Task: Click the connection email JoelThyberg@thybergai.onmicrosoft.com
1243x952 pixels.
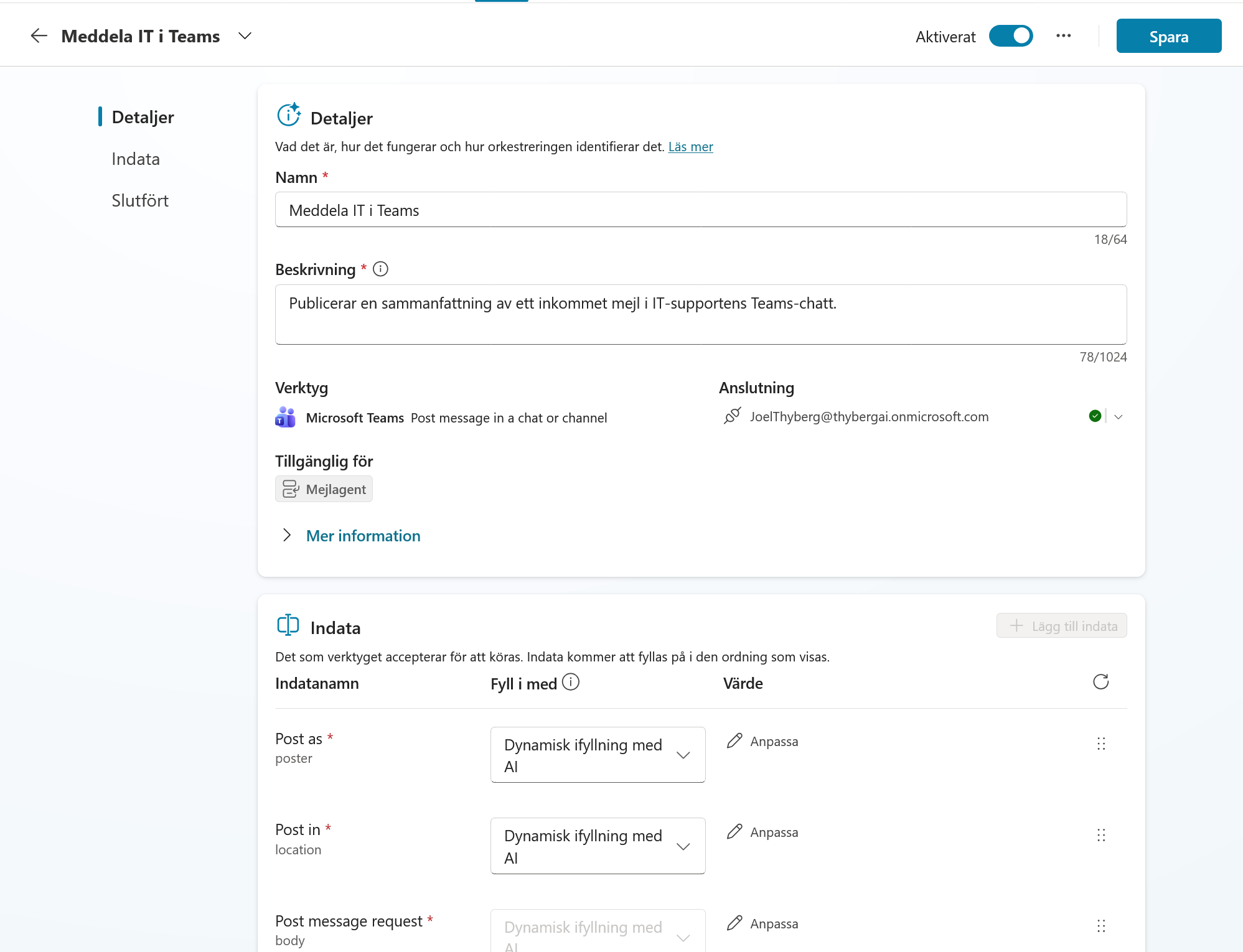Action: click(869, 416)
